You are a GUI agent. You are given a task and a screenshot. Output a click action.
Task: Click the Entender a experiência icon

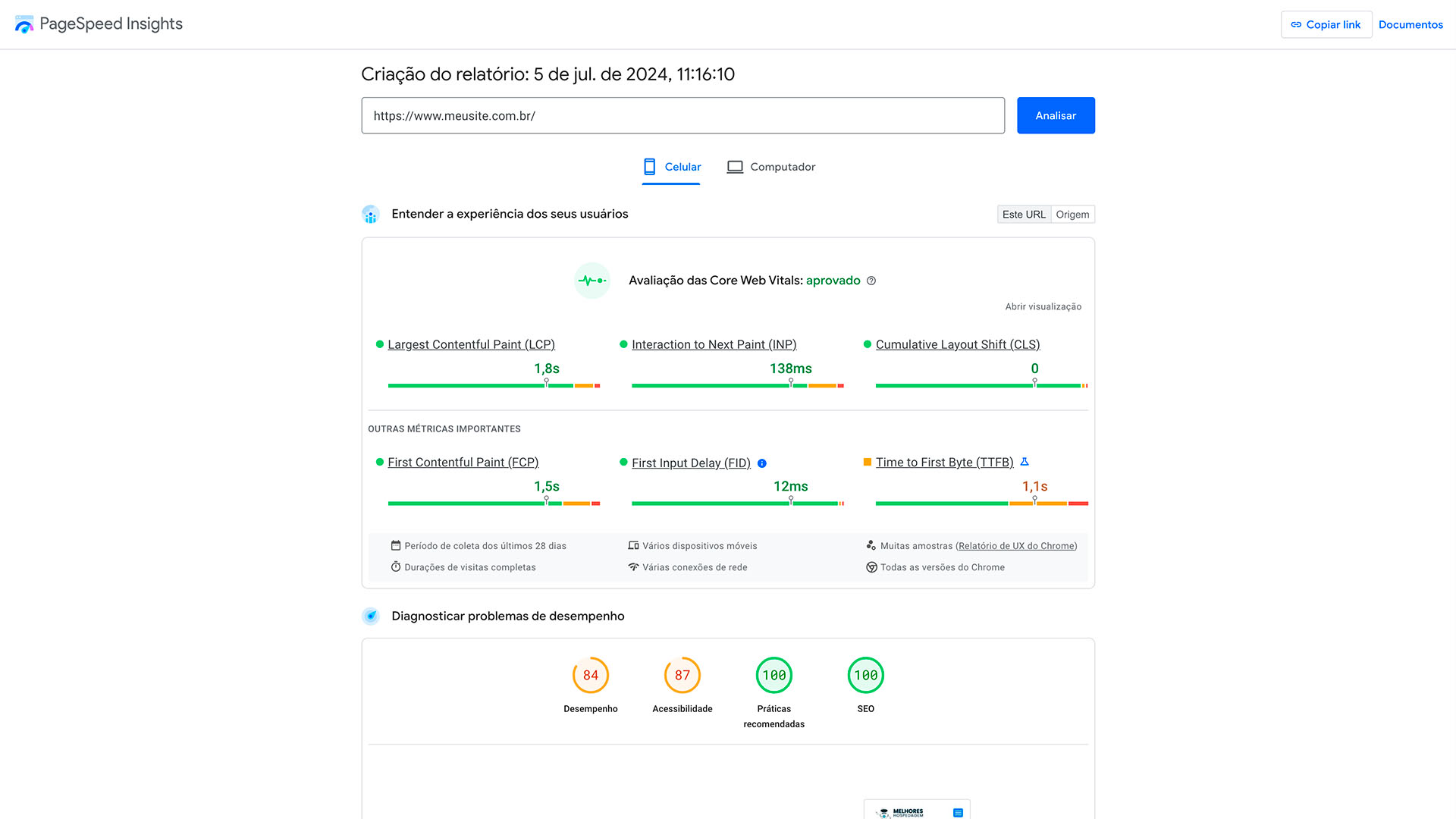(x=370, y=213)
